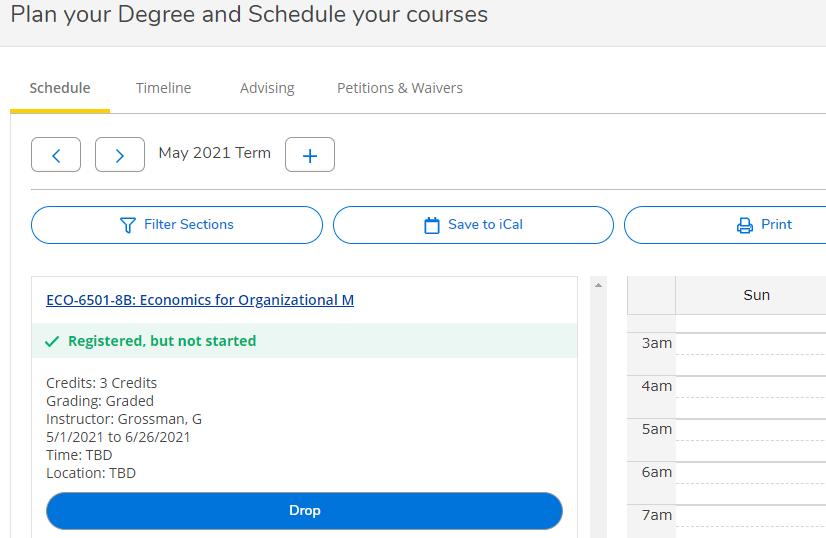The width and height of the screenshot is (826, 538).
Task: Add a term with the plus button
Action: [310, 155]
